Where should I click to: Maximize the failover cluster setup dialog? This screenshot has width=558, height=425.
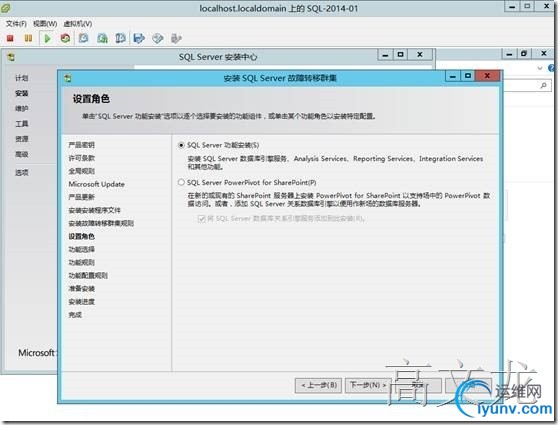[x=468, y=76]
